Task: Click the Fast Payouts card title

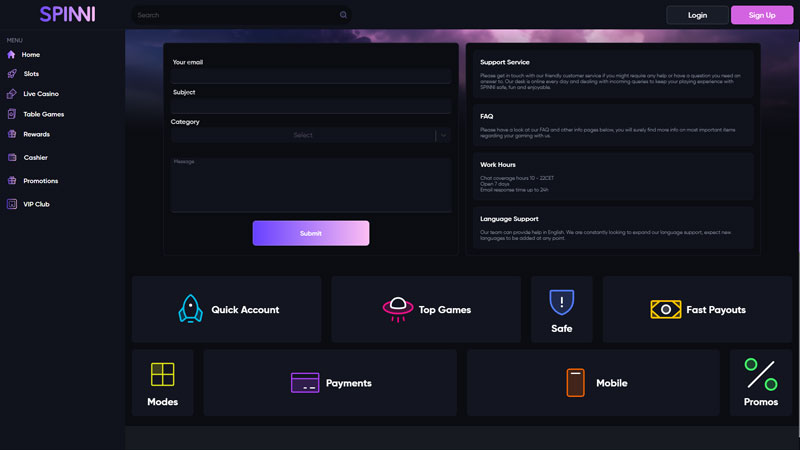Action: click(x=716, y=310)
